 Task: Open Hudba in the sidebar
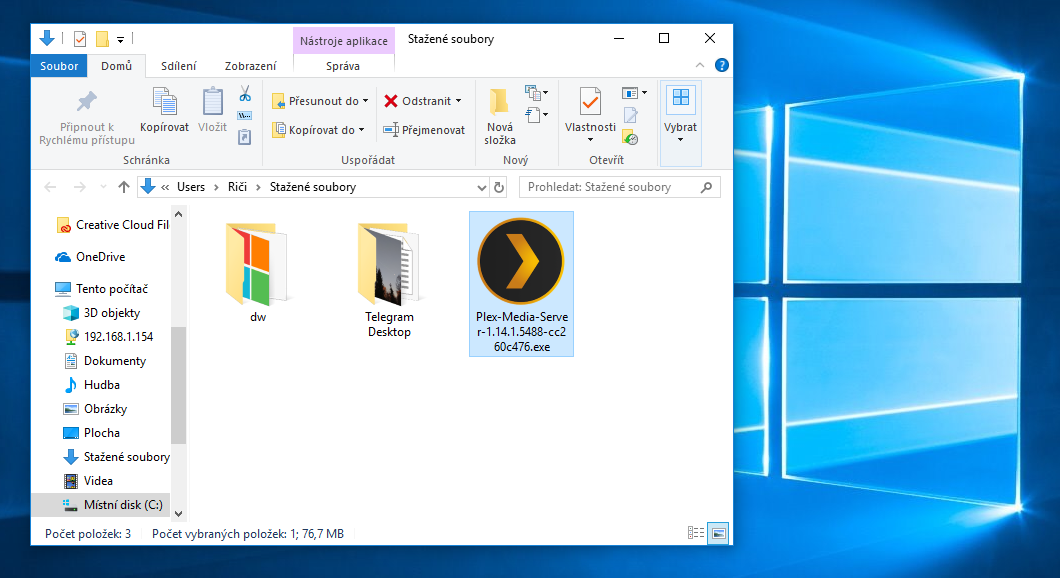92,385
